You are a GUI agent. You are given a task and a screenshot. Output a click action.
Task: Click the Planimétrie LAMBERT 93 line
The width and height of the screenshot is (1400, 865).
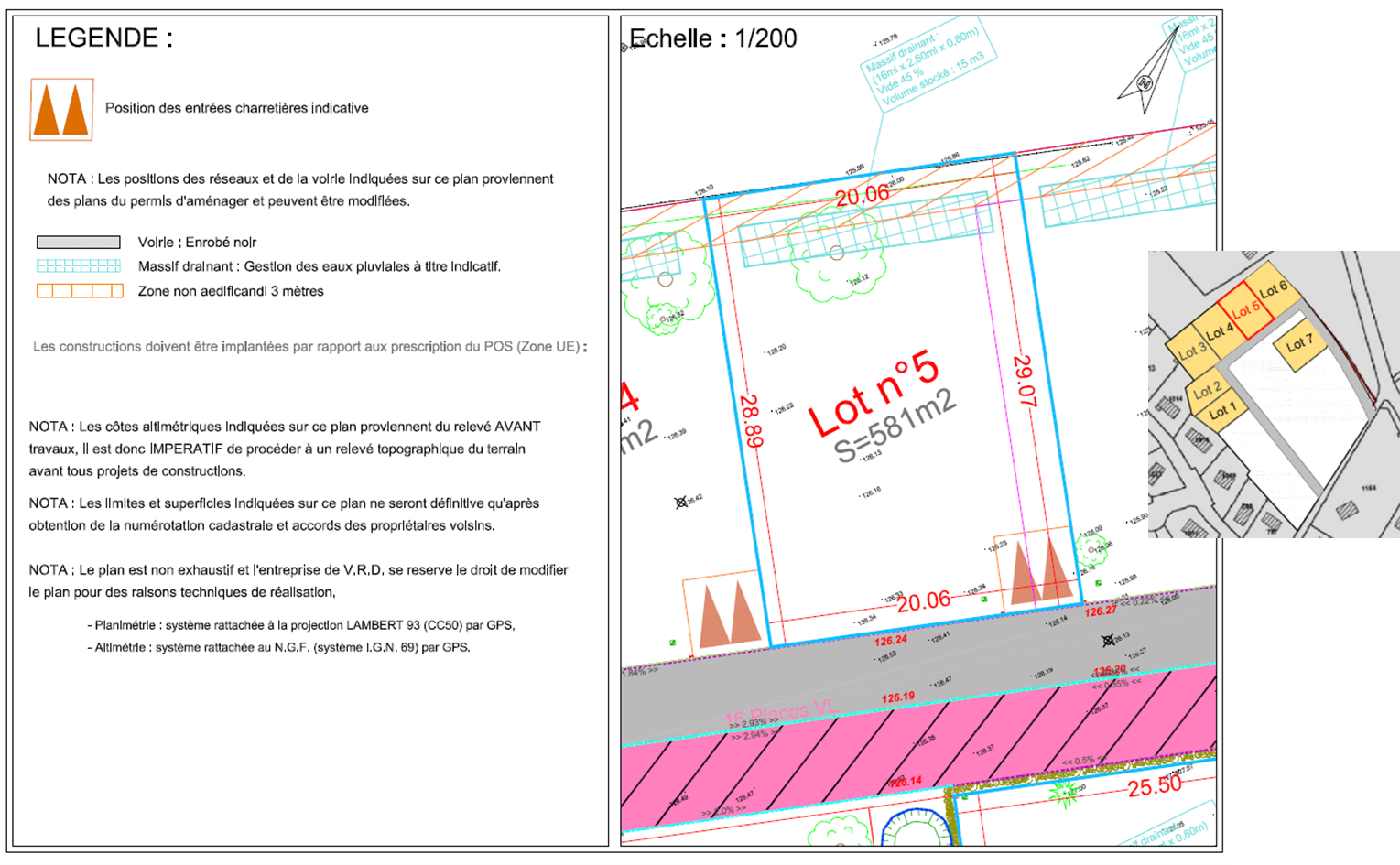coord(301,625)
